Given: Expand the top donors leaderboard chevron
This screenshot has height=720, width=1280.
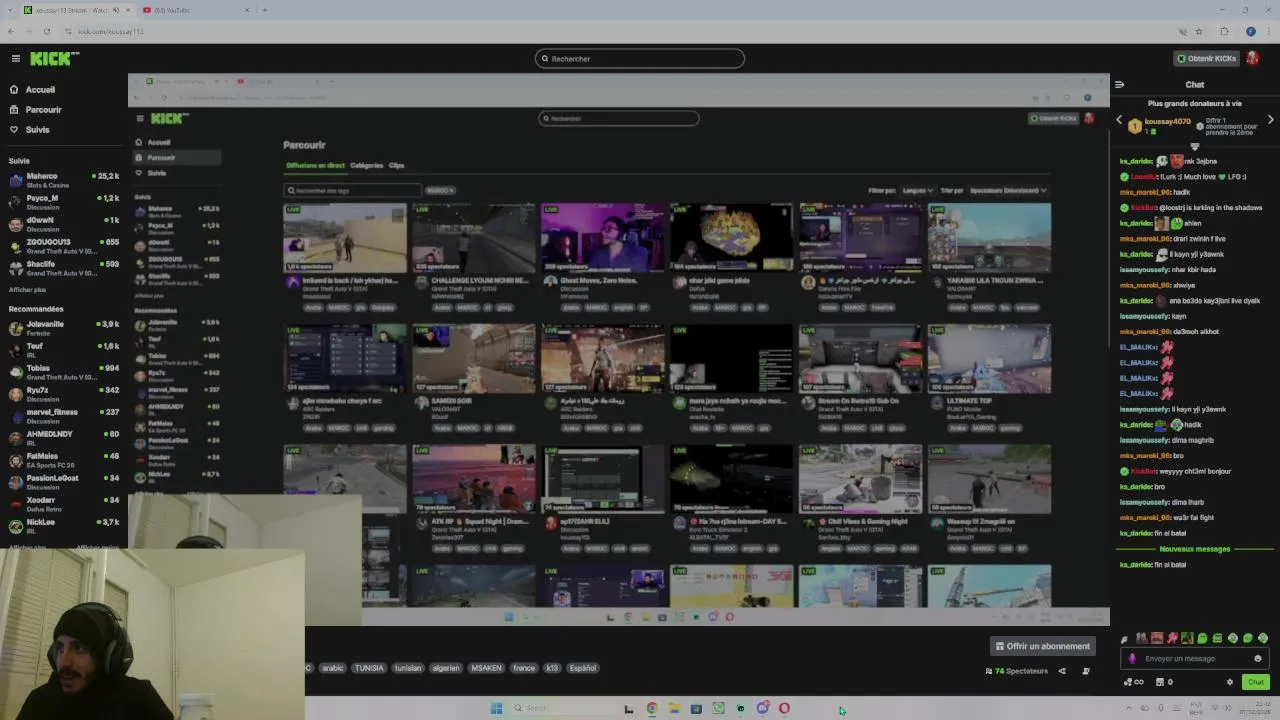Looking at the screenshot, I should (1194, 146).
